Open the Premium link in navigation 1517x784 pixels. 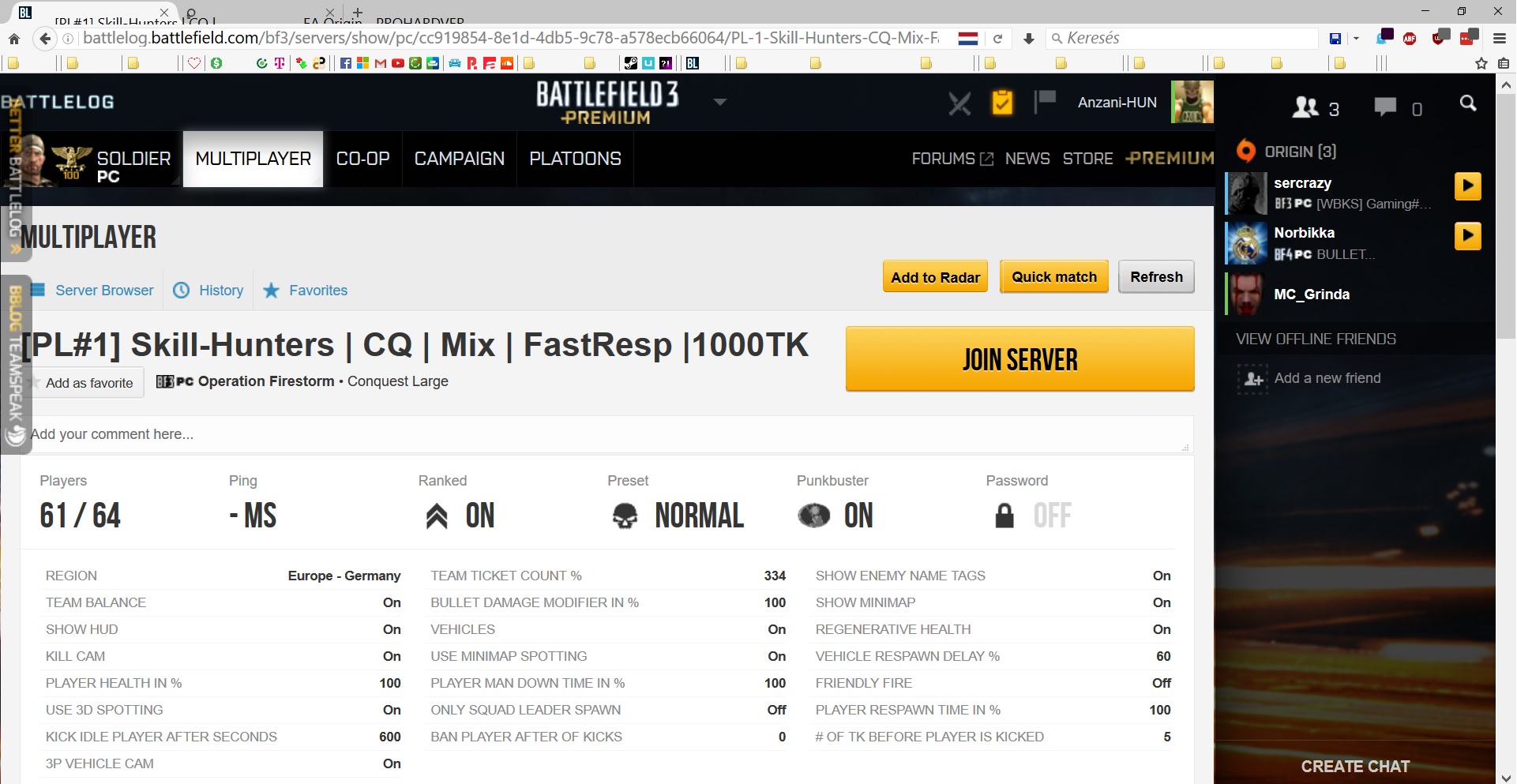(x=1170, y=159)
